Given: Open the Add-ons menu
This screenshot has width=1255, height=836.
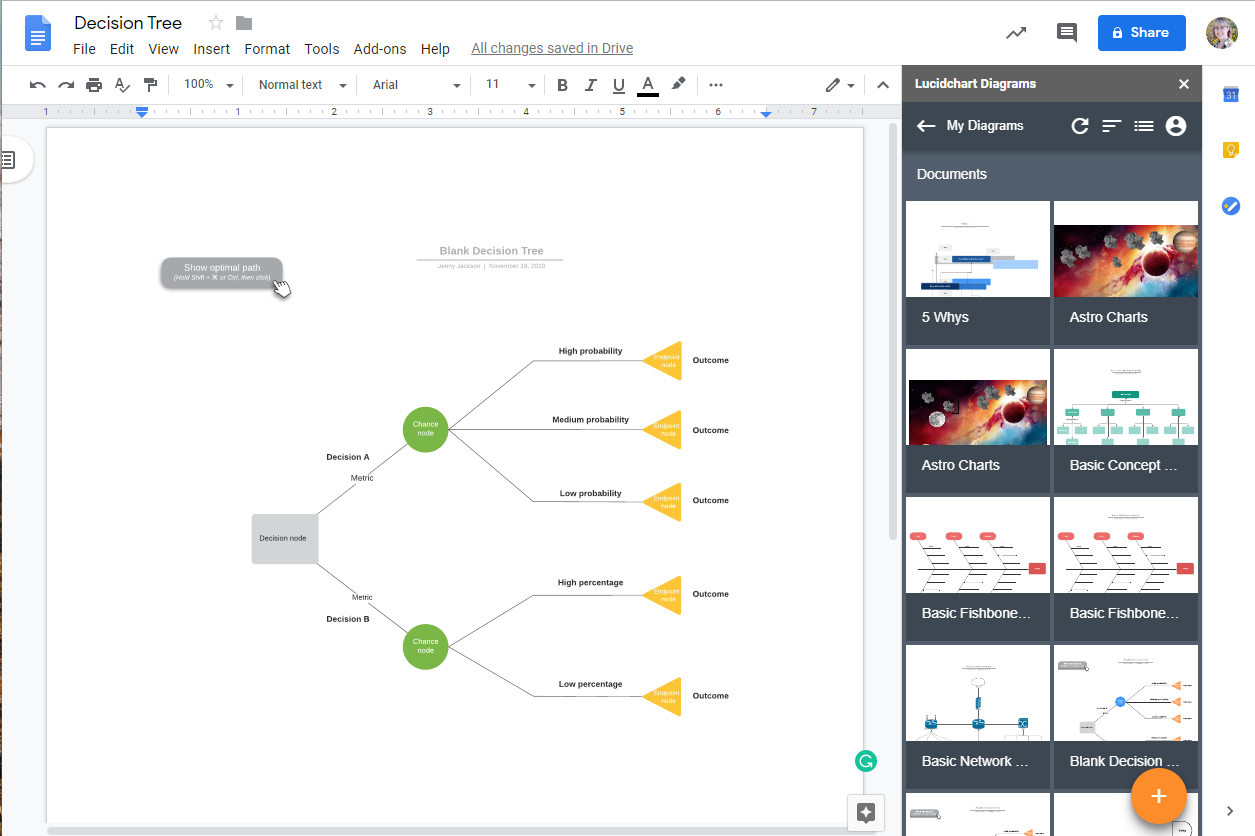Looking at the screenshot, I should pyautogui.click(x=380, y=49).
